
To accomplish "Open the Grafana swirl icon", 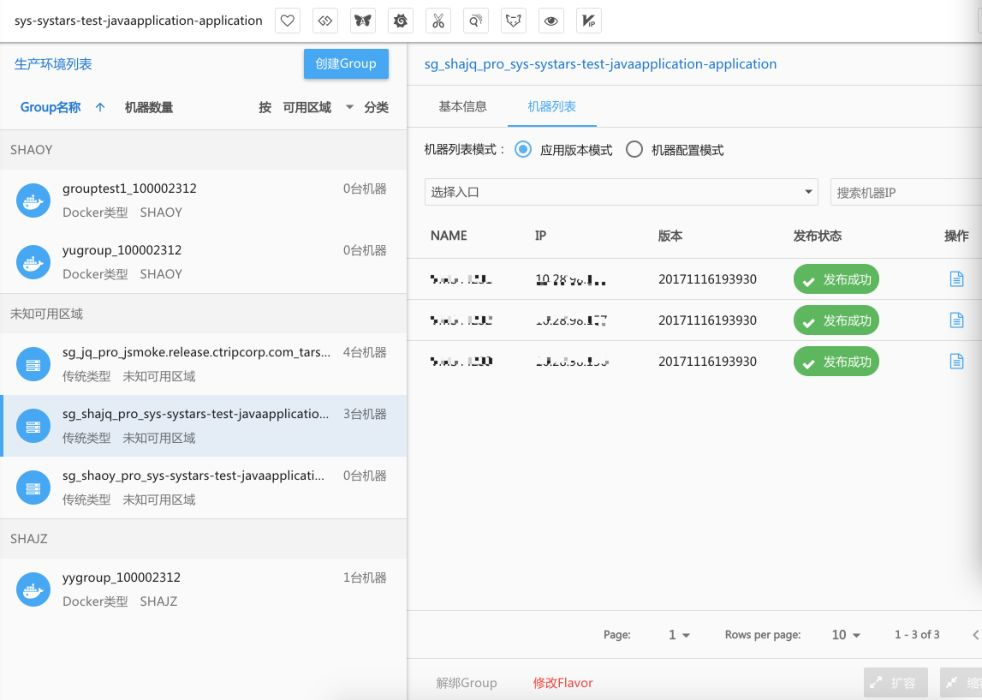I will click(x=400, y=21).
